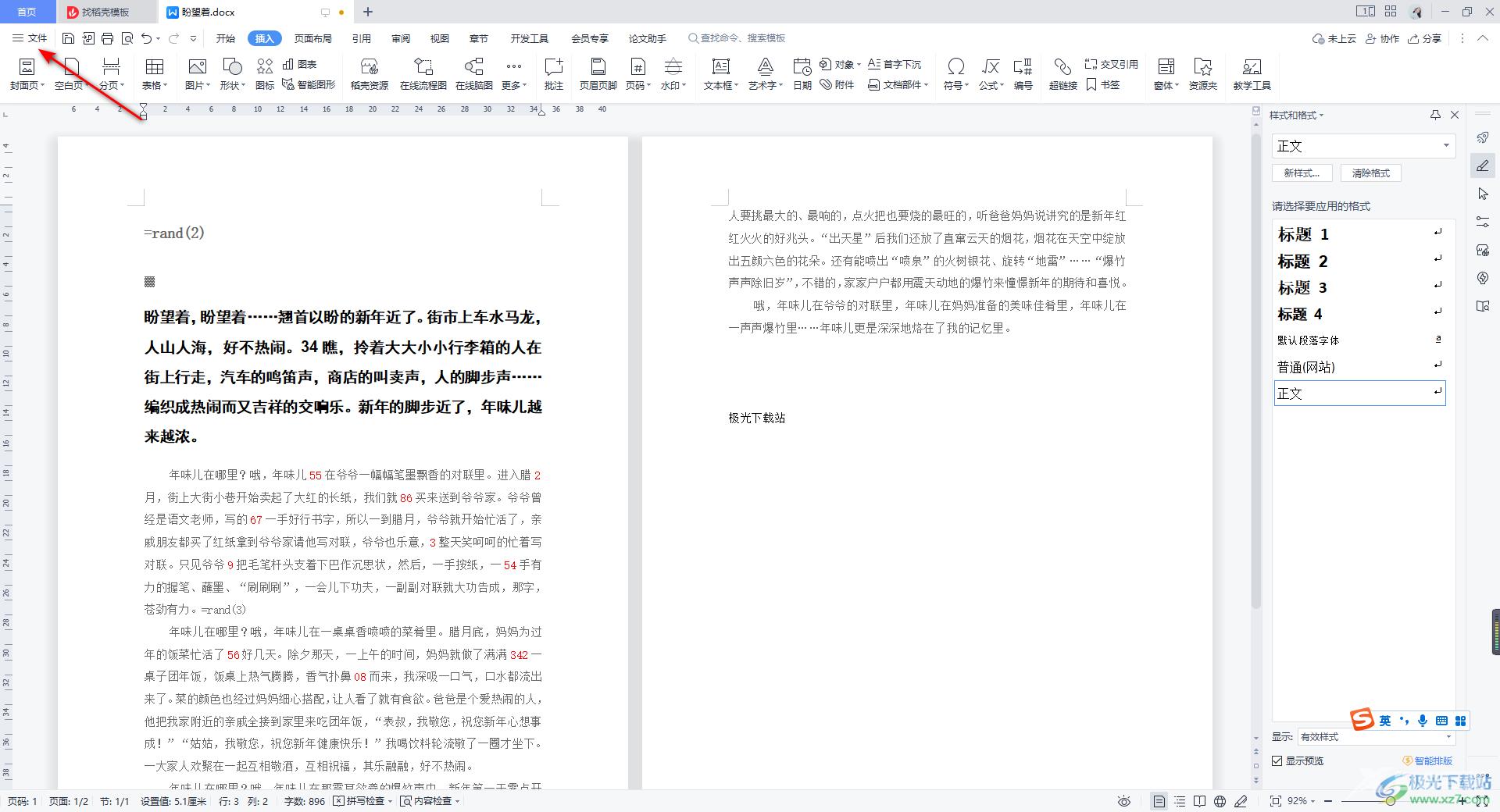The width and height of the screenshot is (1500, 812).
Task: Insert a Text Box (文本框)
Action: click(720, 74)
